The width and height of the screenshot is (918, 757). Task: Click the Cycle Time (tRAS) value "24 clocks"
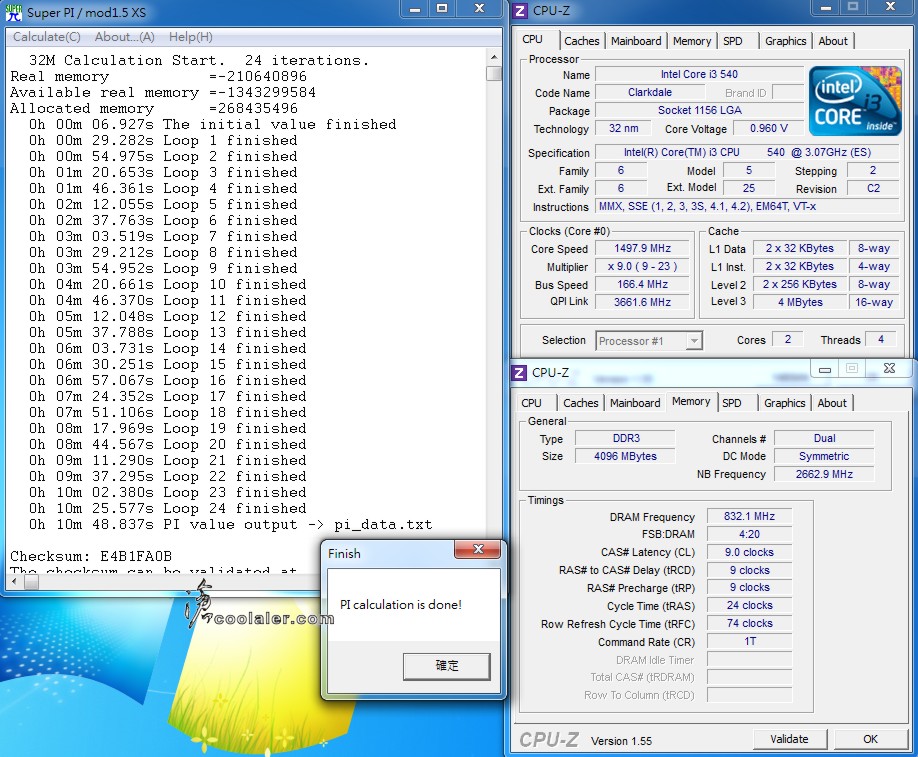[749, 605]
